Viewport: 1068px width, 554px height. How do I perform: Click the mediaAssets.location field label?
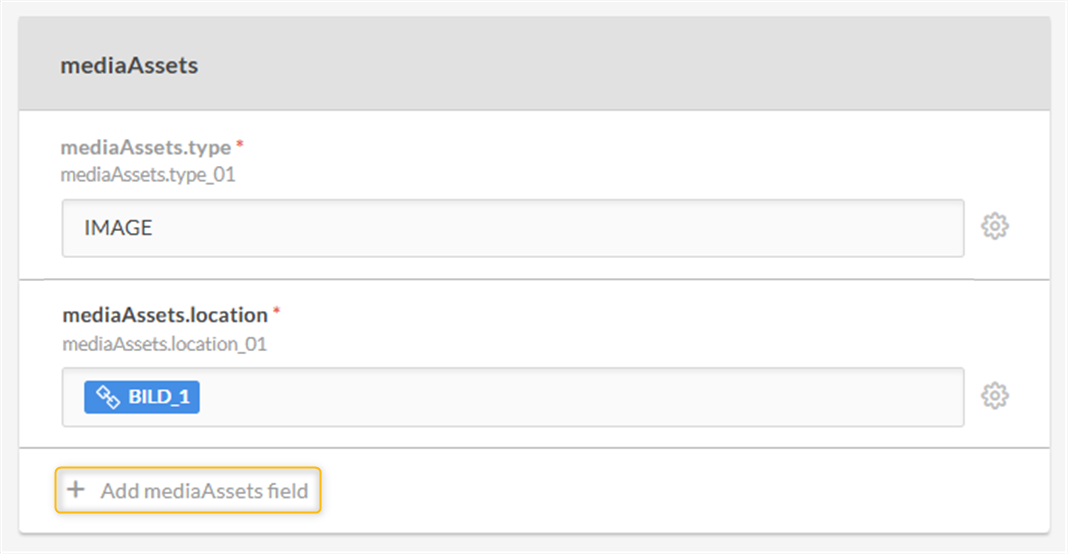point(165,316)
